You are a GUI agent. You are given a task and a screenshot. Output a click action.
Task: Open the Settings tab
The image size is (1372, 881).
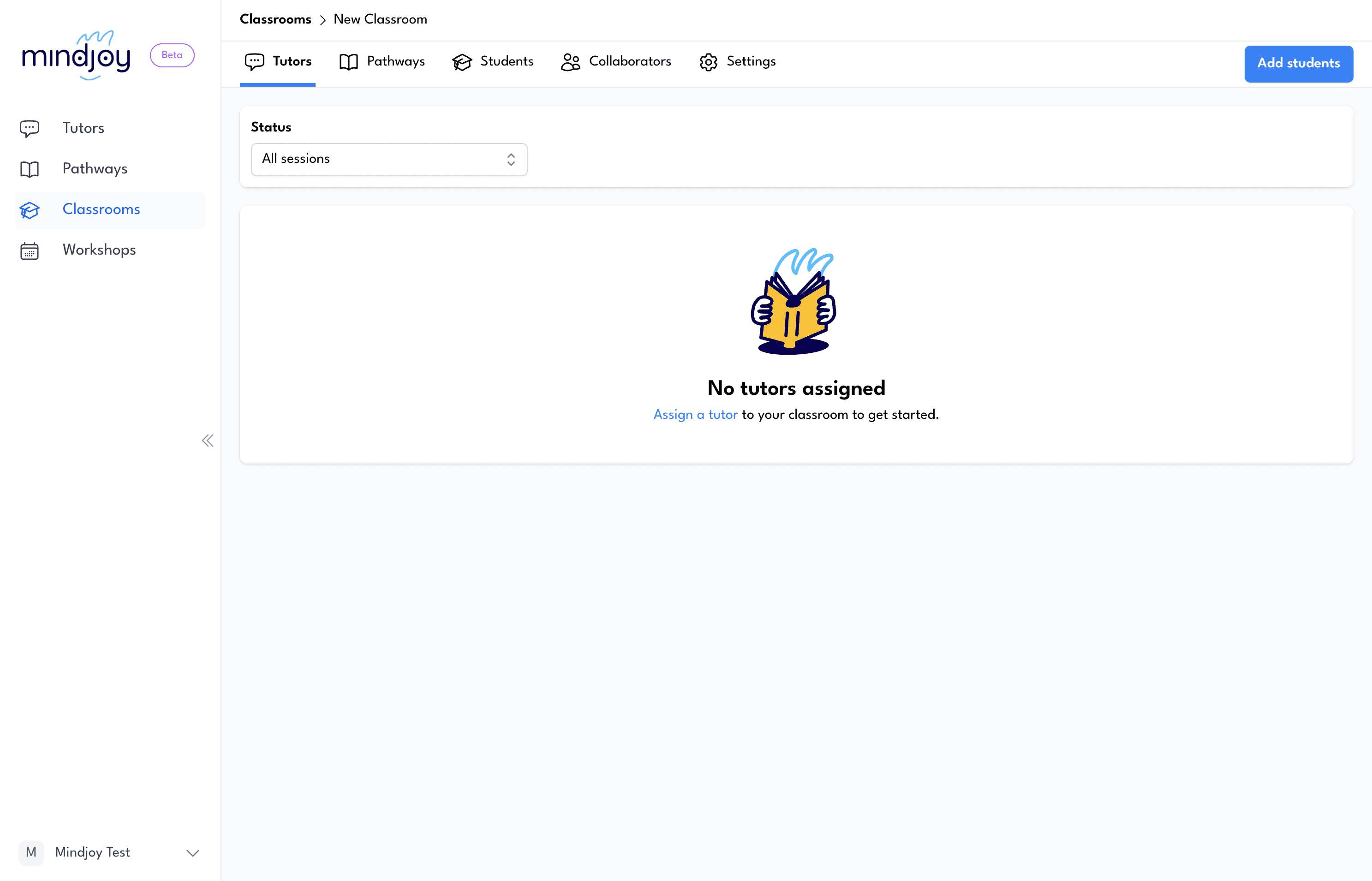737,62
